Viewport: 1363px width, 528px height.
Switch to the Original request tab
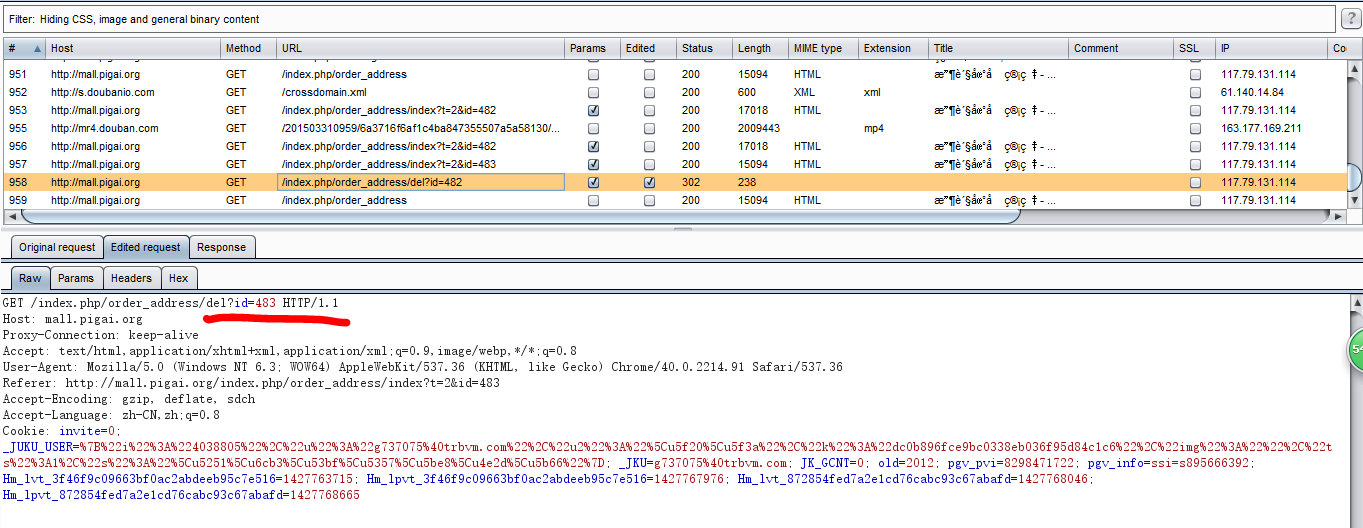pyautogui.click(x=57, y=247)
